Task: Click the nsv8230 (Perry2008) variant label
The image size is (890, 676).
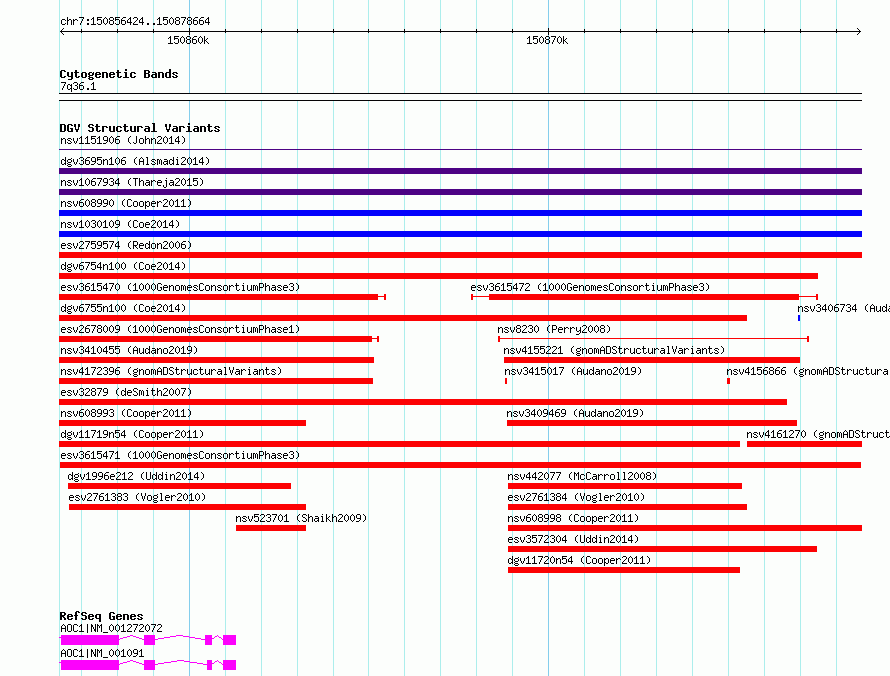Action: 554,329
